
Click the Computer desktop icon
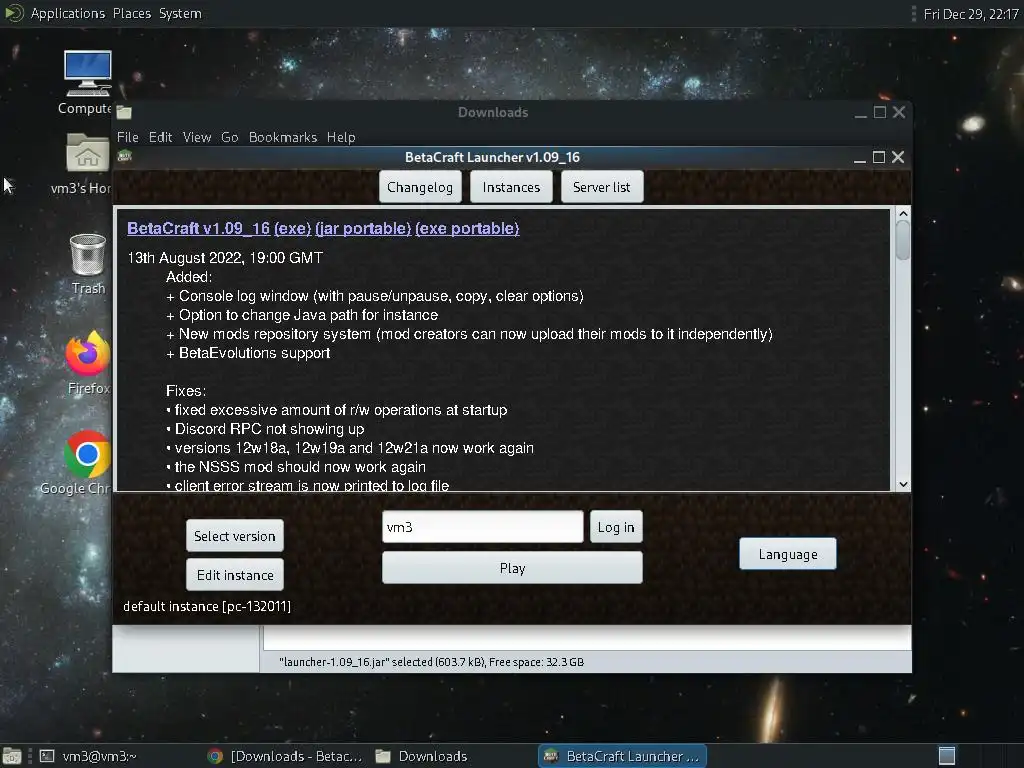click(x=88, y=73)
